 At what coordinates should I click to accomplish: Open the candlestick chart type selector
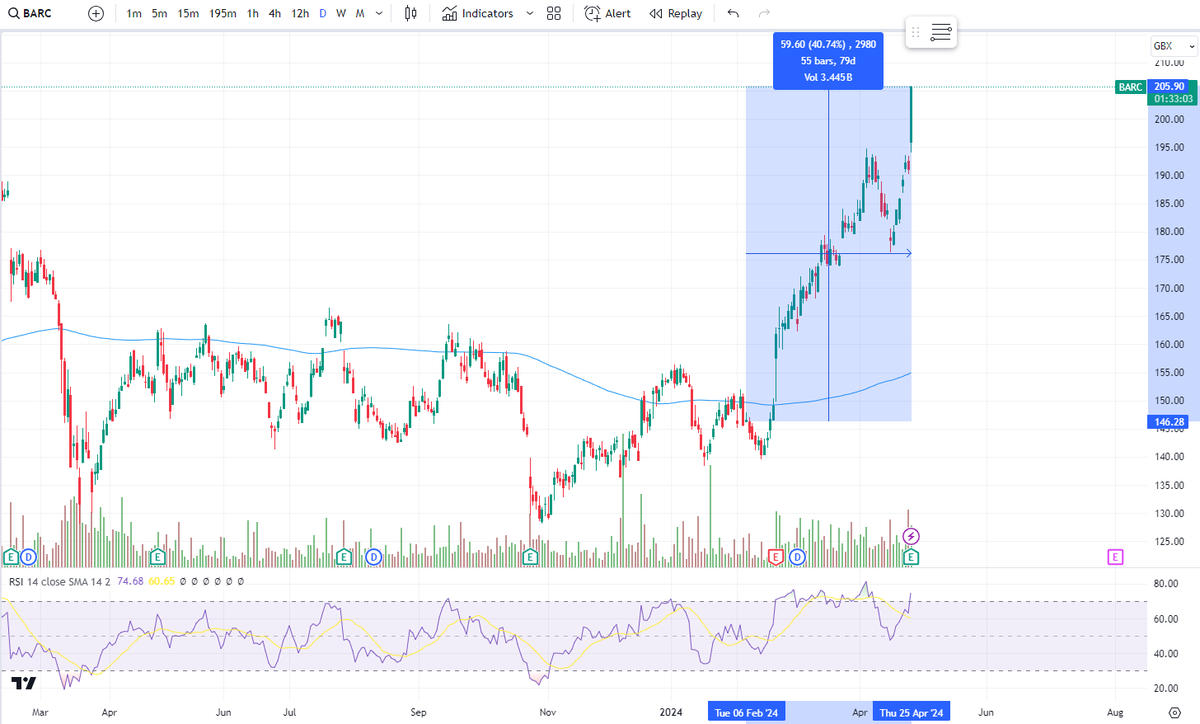click(x=411, y=14)
